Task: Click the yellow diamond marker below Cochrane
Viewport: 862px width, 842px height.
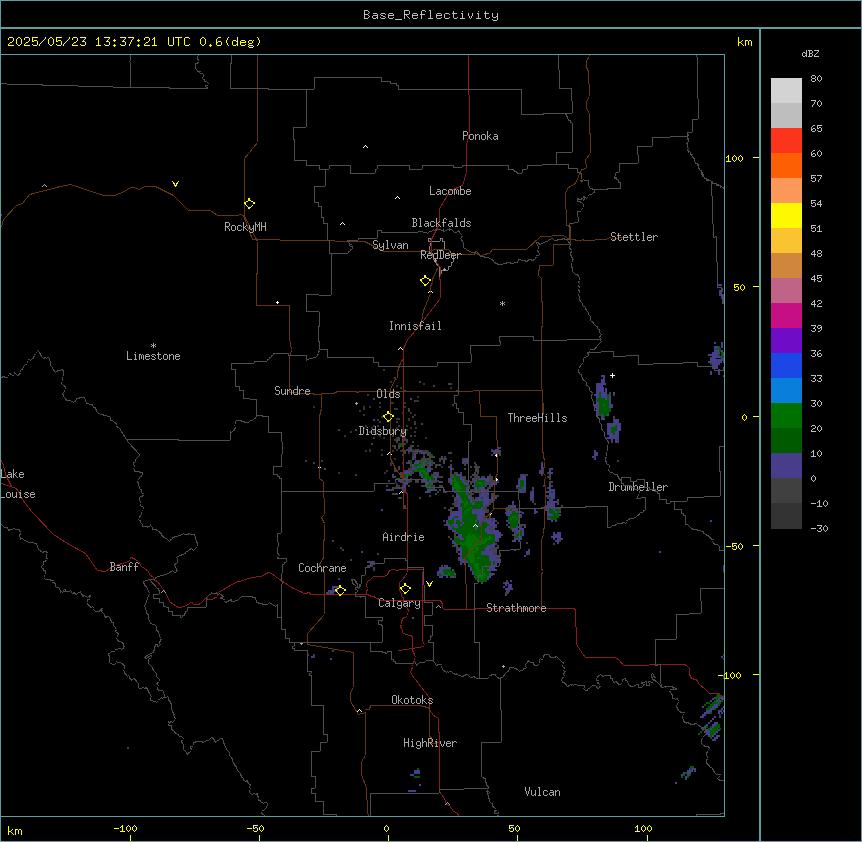Action: click(340, 590)
